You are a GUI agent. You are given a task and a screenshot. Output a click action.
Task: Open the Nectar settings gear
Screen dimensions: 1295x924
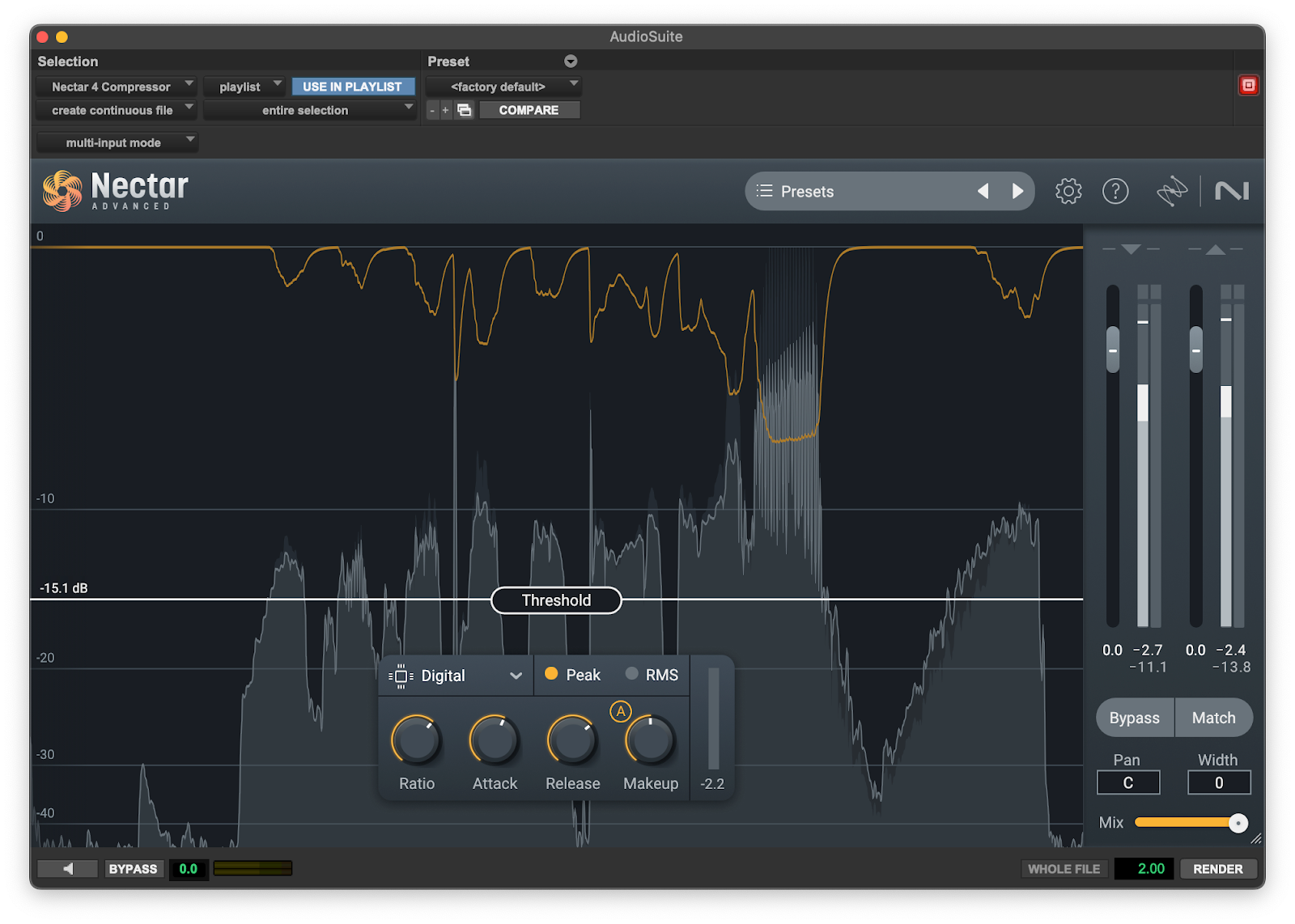pos(1068,191)
